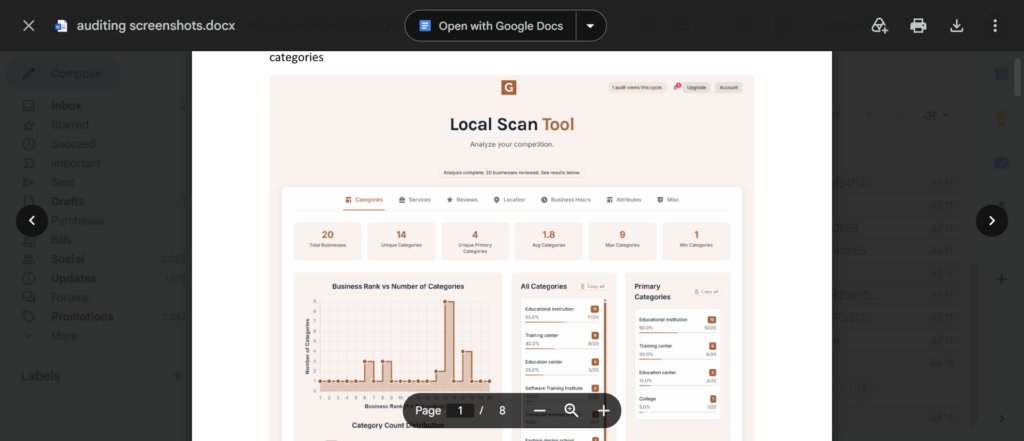Image resolution: width=1024 pixels, height=441 pixels.
Task: Click the preview's vertical scrollbar
Action: (1017, 77)
